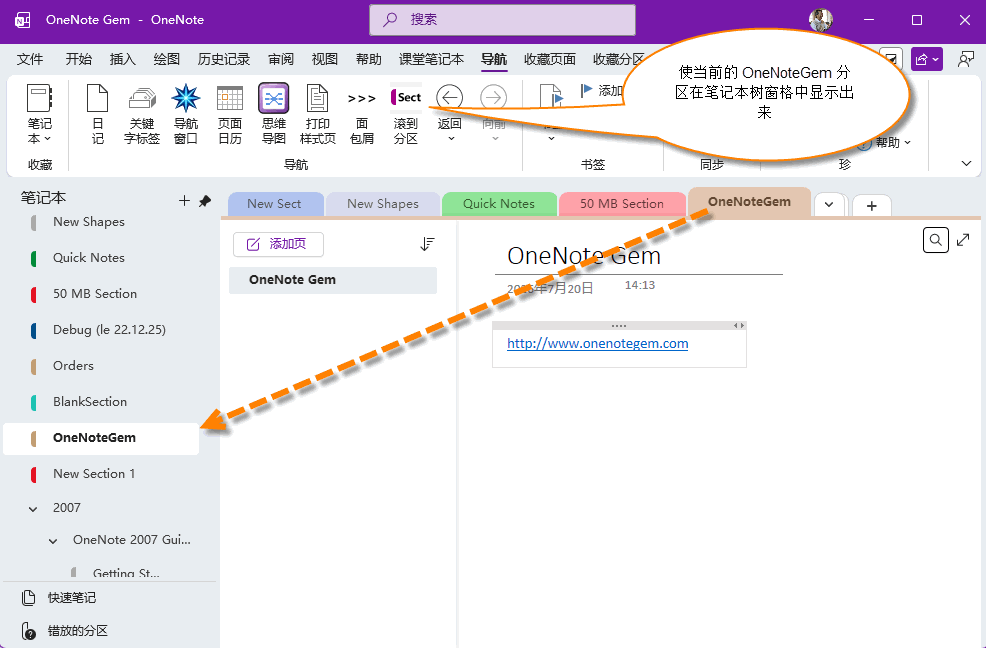Click the 返回 back arrow
The height and width of the screenshot is (648, 986).
[450, 98]
